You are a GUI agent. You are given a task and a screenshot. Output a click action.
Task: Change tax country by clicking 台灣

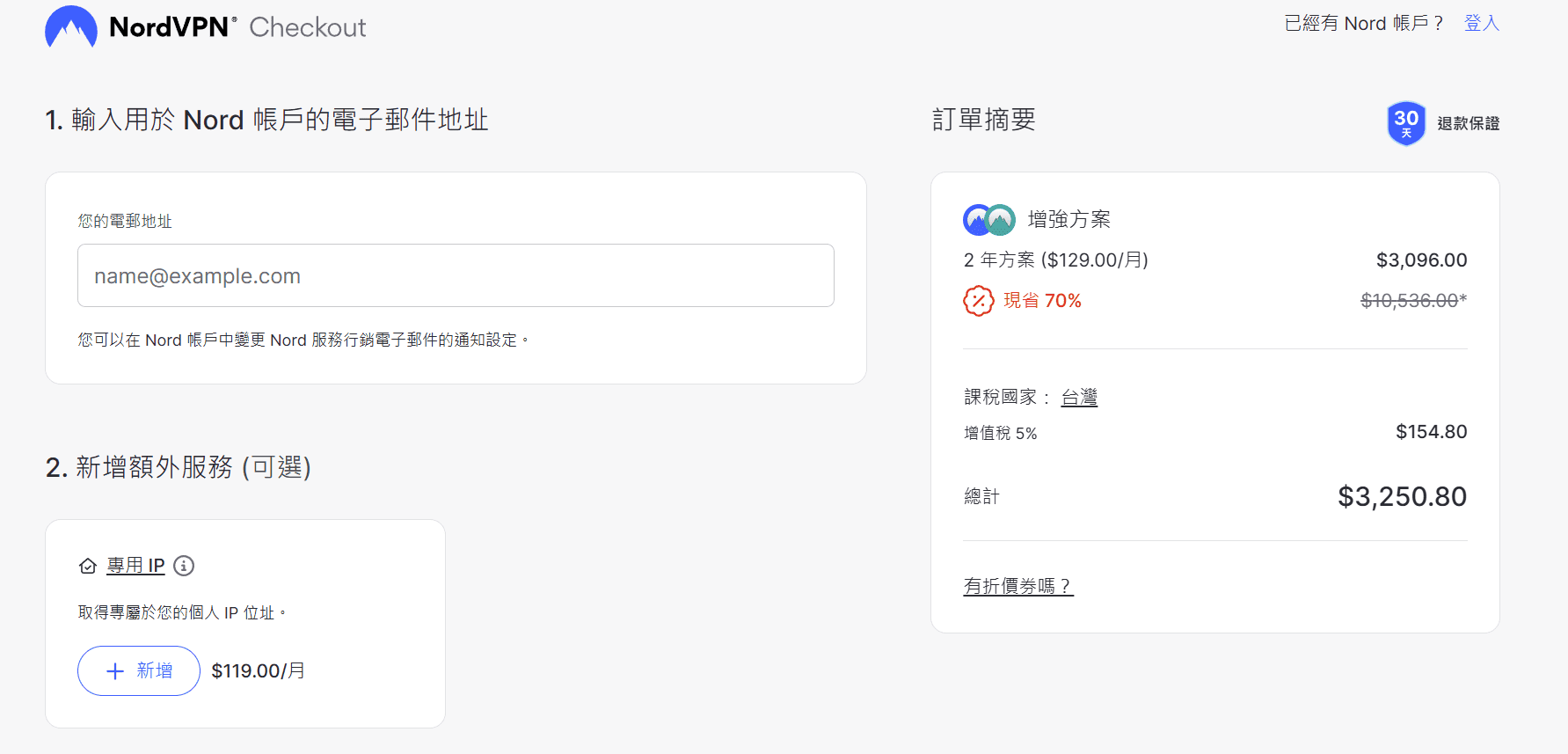point(1079,398)
